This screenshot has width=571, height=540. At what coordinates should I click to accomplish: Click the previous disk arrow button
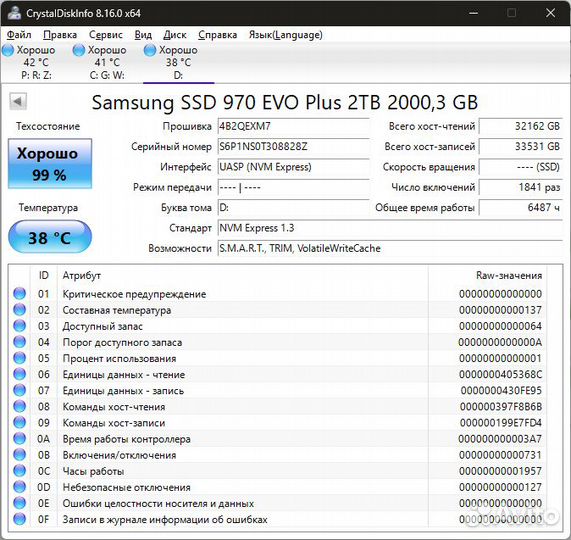(x=18, y=101)
